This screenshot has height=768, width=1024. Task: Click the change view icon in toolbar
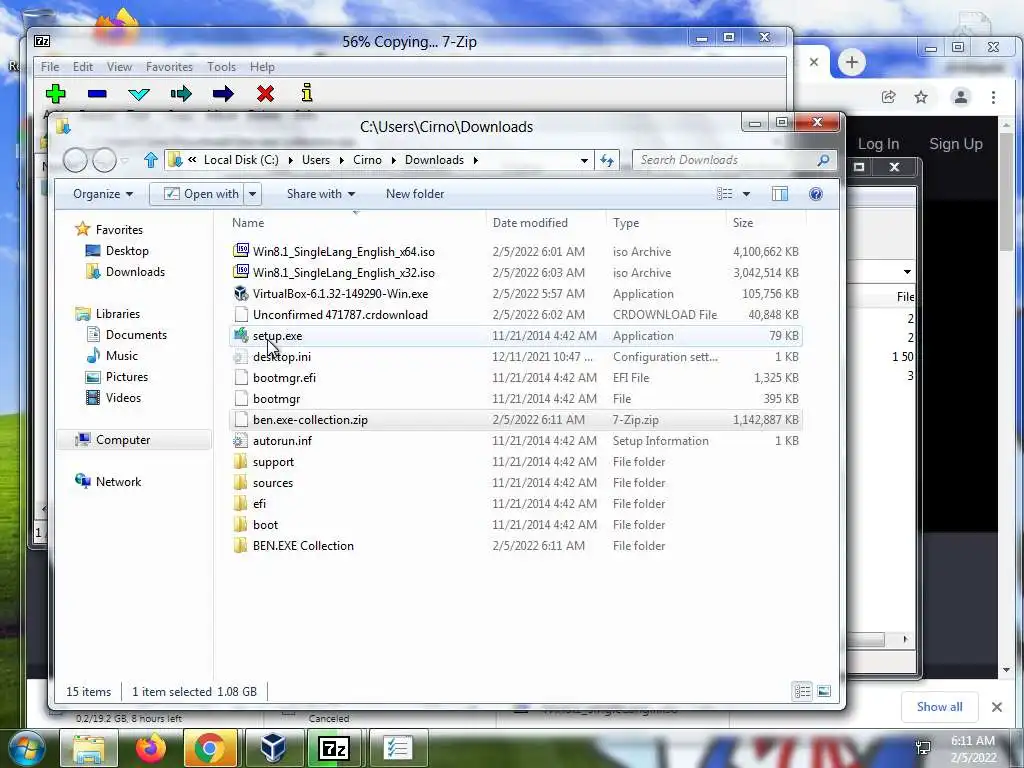click(x=724, y=194)
